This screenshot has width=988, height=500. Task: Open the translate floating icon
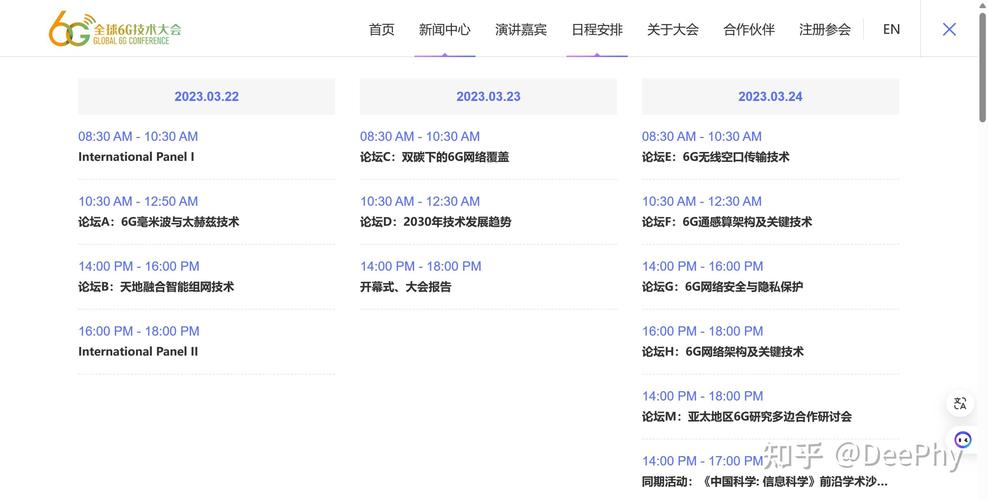pyautogui.click(x=960, y=404)
